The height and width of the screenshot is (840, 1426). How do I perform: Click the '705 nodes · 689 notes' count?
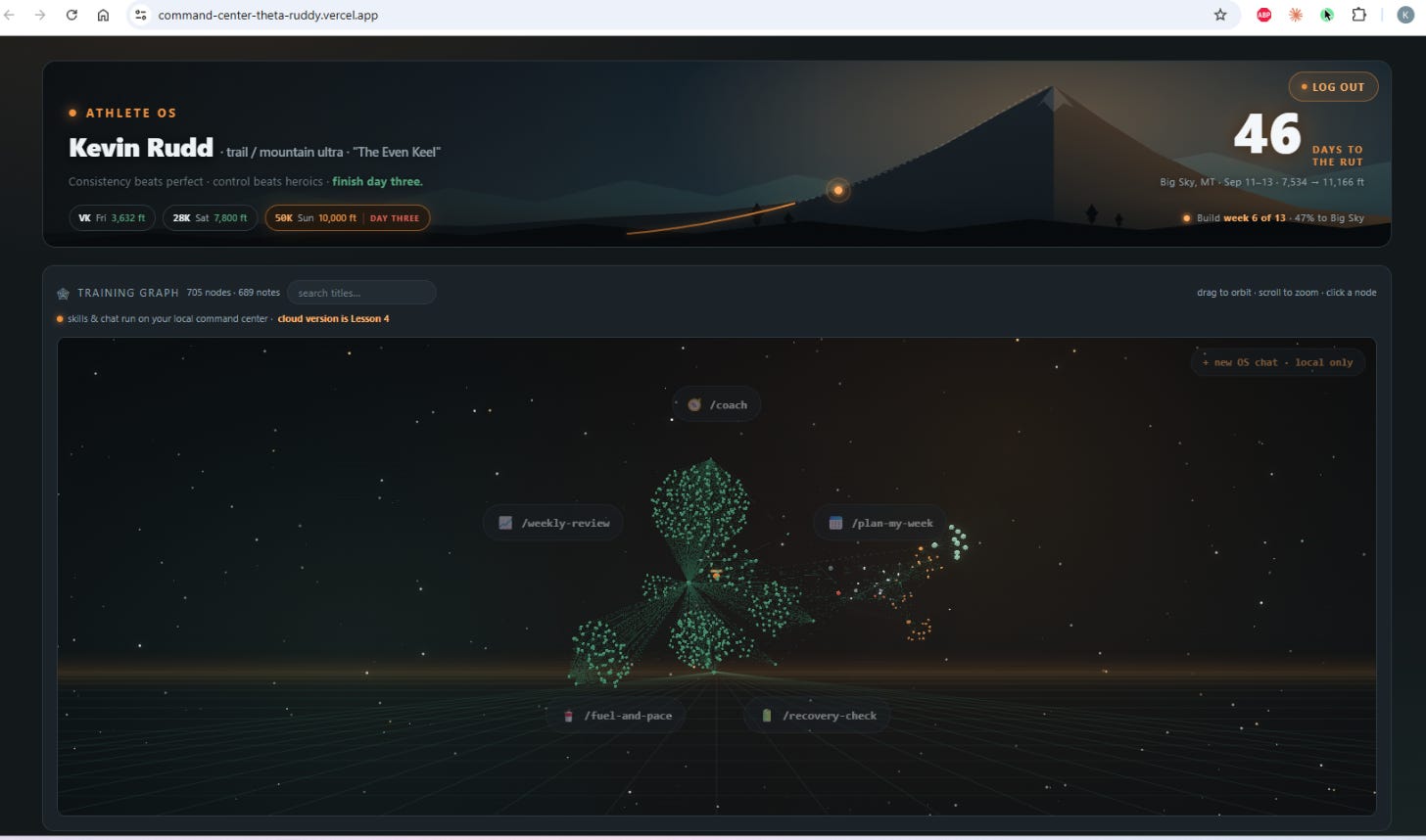point(233,293)
